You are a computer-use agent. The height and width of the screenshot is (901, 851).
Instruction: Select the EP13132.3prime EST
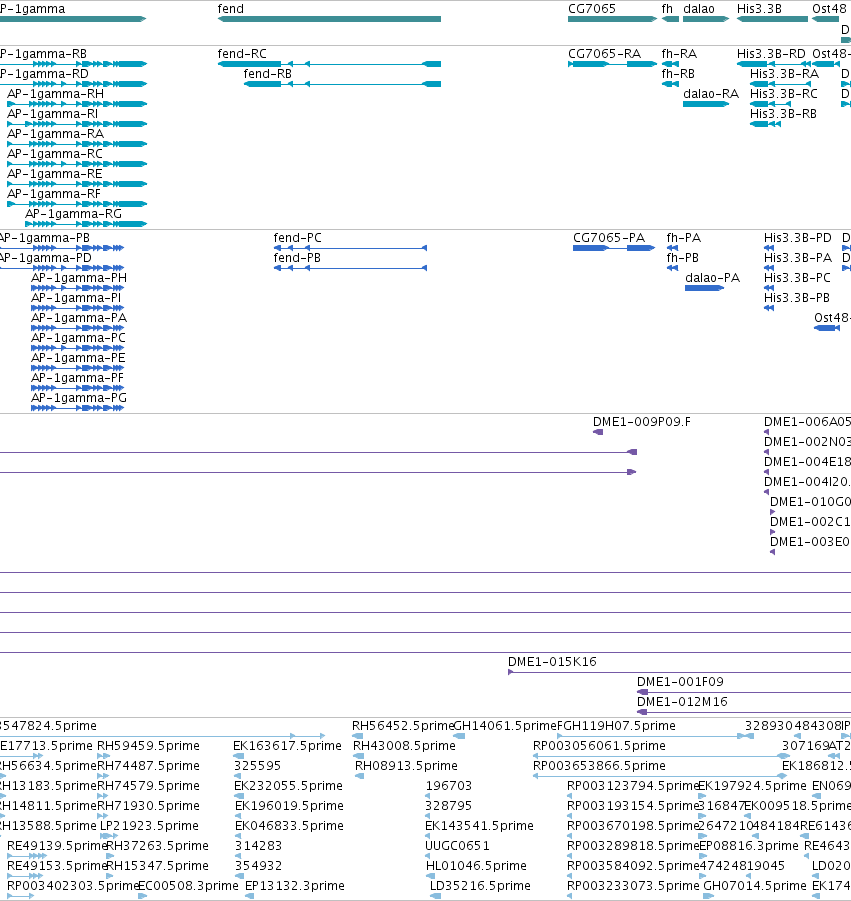pyautogui.click(x=249, y=896)
